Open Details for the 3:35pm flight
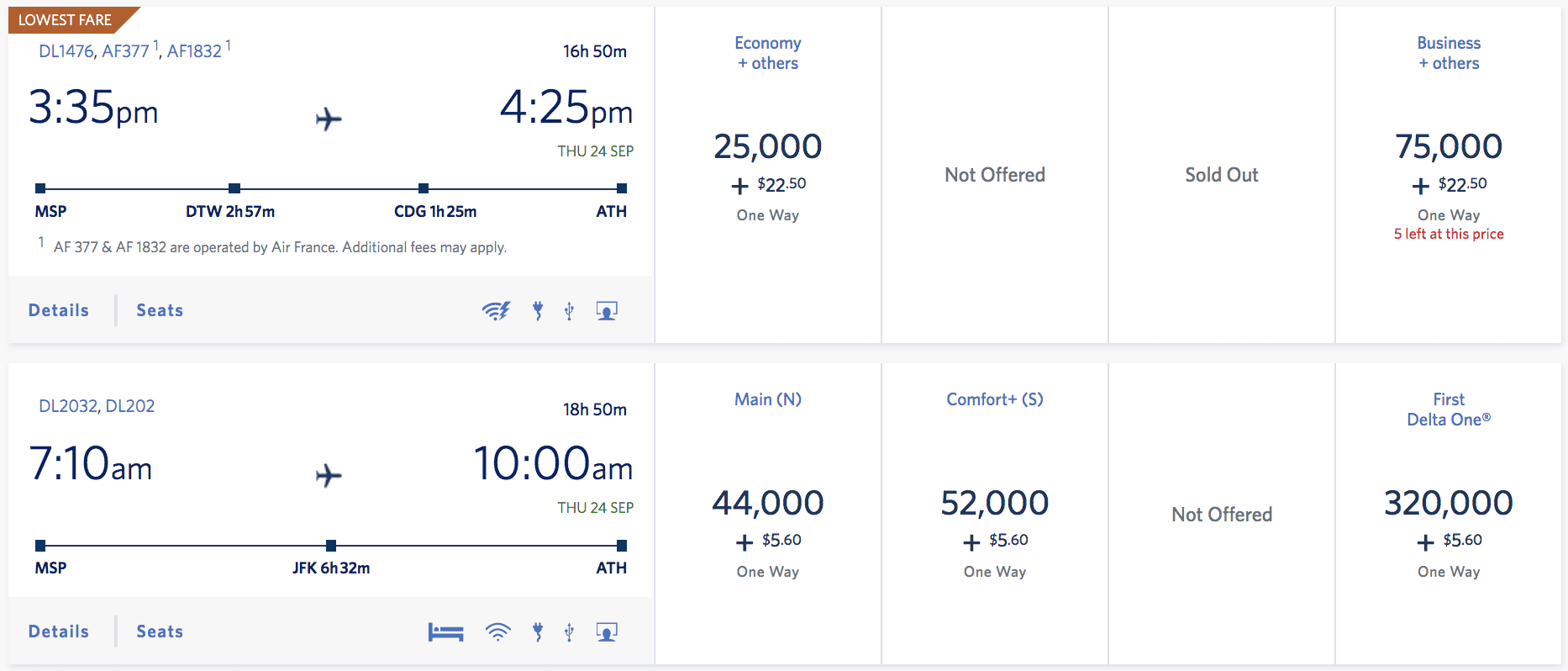Image resolution: width=1568 pixels, height=671 pixels. point(59,310)
